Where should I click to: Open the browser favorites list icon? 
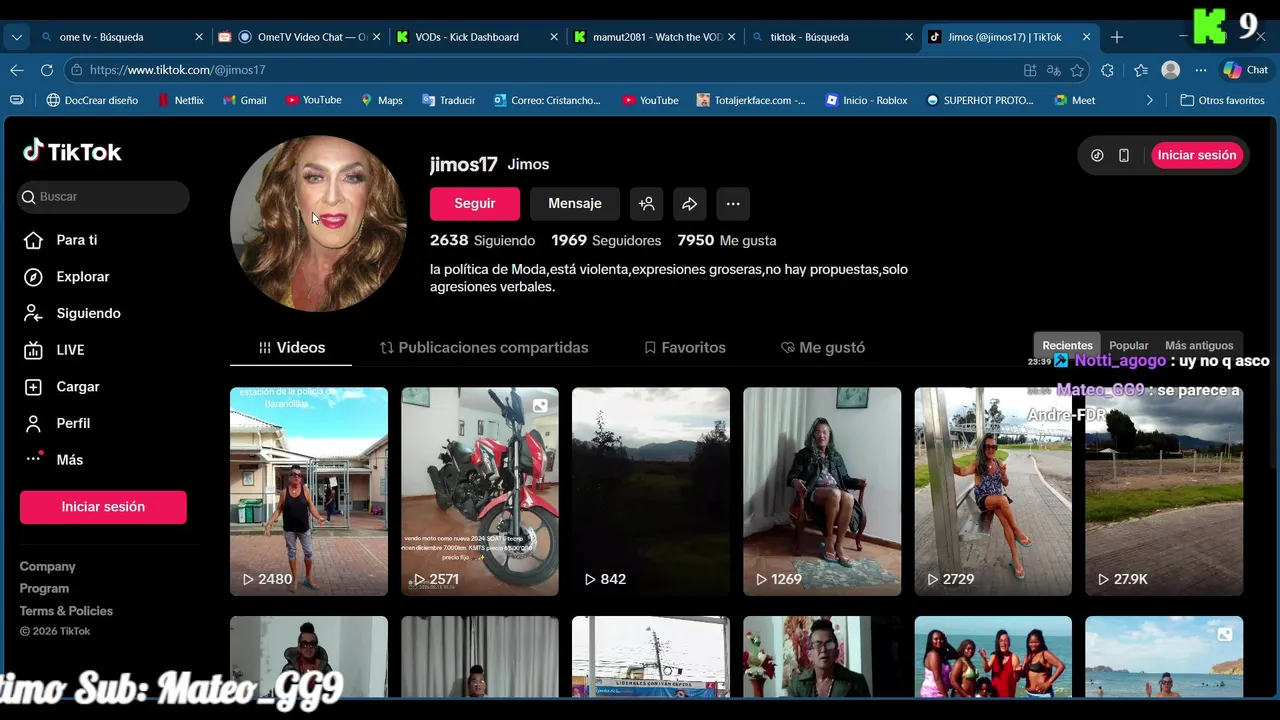pyautogui.click(x=1141, y=70)
